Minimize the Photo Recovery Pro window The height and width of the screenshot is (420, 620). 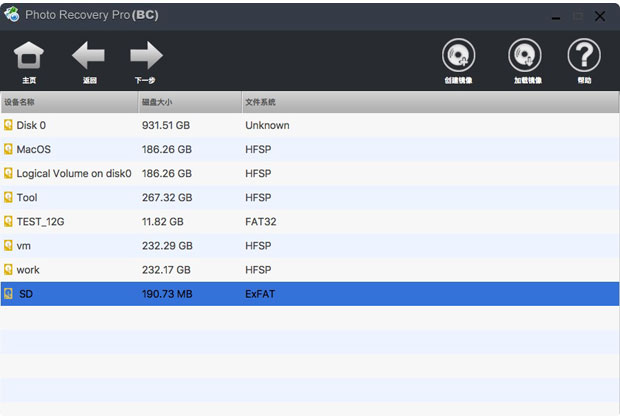(556, 17)
